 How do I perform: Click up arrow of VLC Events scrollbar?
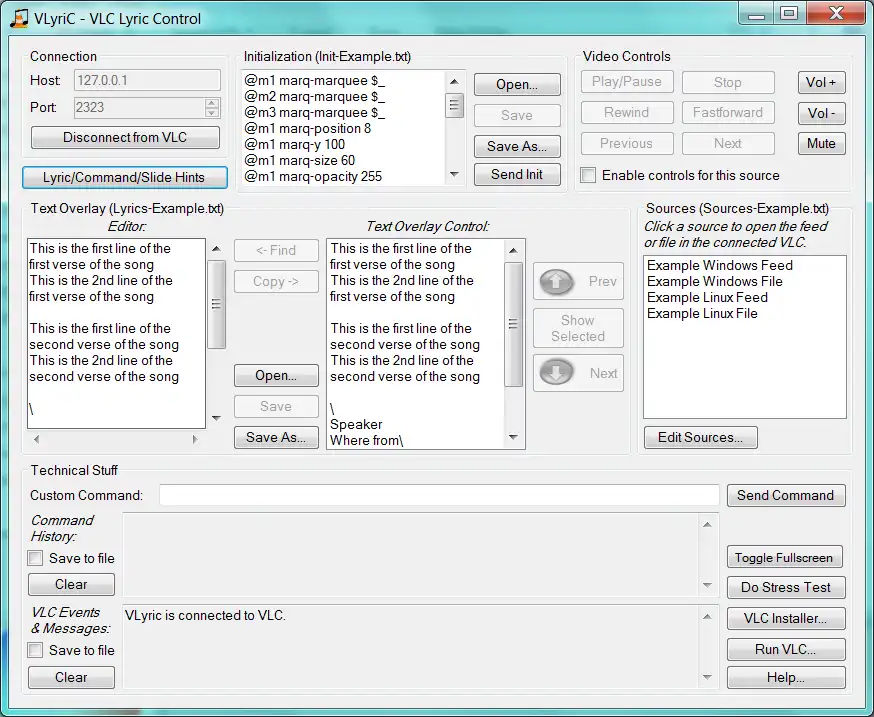(707, 617)
